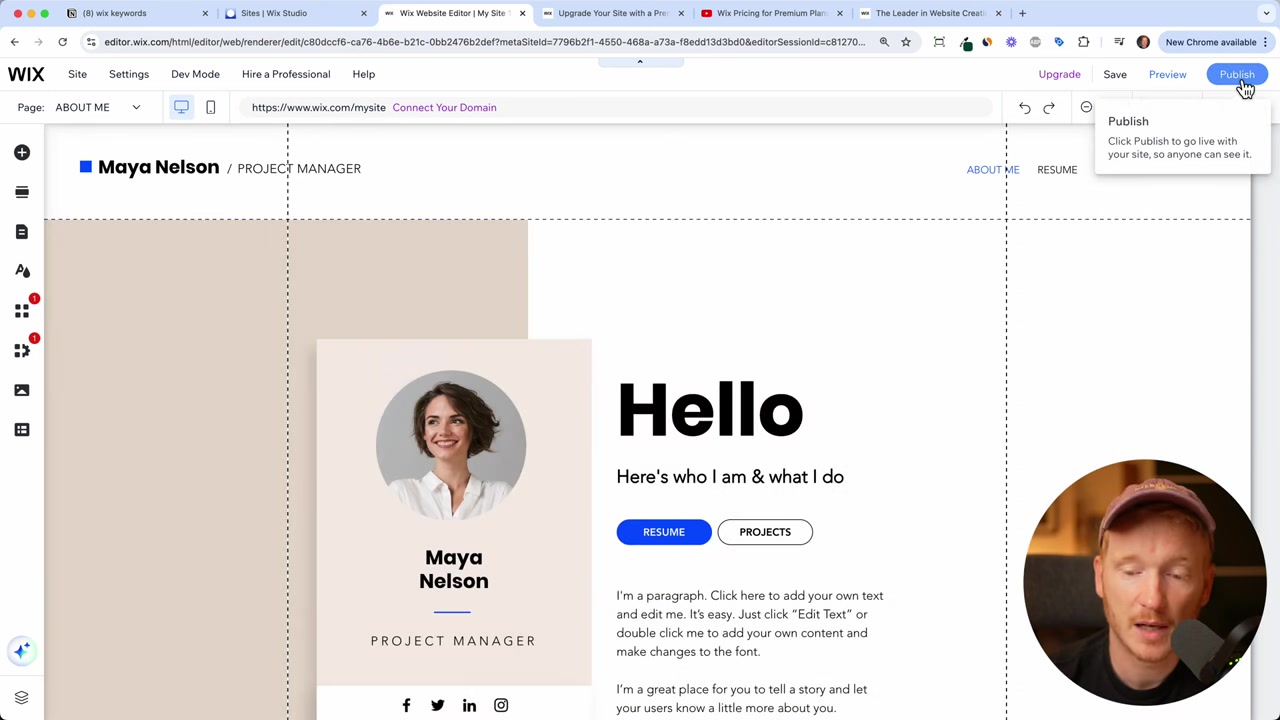Switch to mobile view
Viewport: 1280px width, 720px height.
211,107
